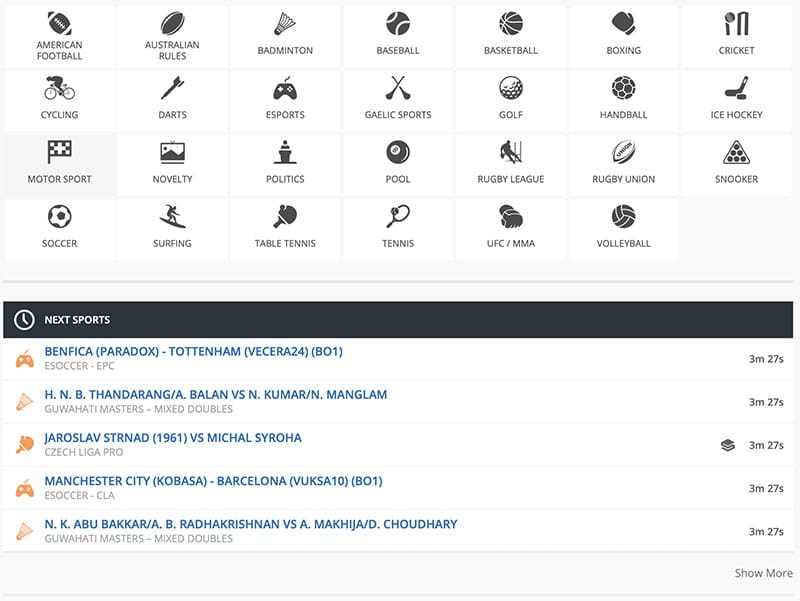Click shuttlecock icon beside Abu Bakkar match

(24, 532)
